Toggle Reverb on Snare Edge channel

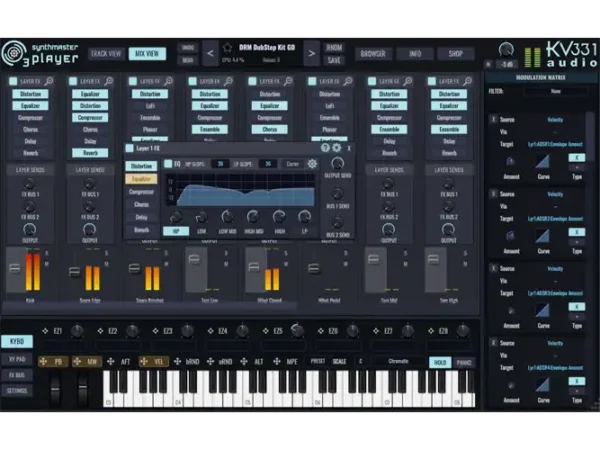pyautogui.click(x=90, y=153)
